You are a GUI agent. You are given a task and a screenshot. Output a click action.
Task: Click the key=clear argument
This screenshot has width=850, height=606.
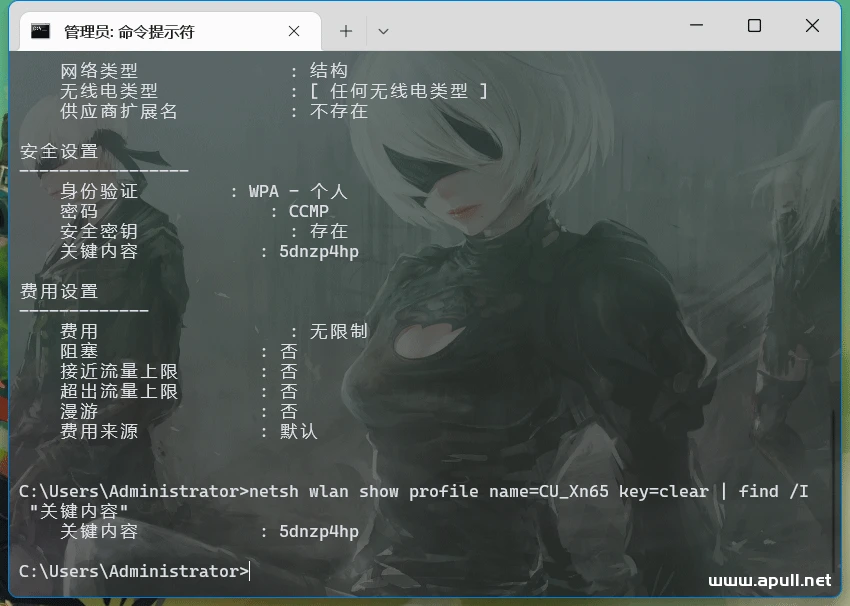pos(664,491)
